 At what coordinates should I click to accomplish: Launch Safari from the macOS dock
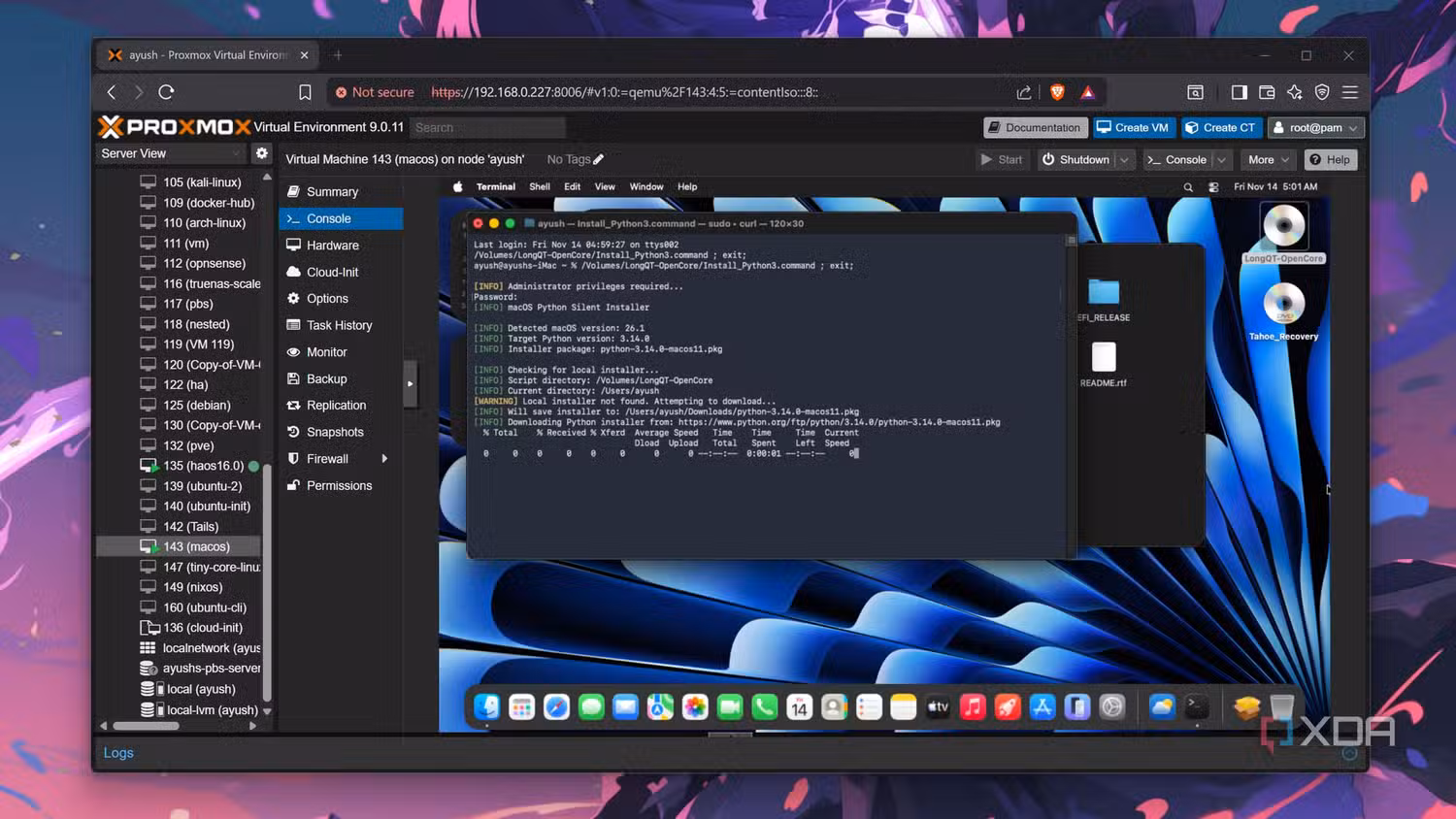pyautogui.click(x=556, y=706)
